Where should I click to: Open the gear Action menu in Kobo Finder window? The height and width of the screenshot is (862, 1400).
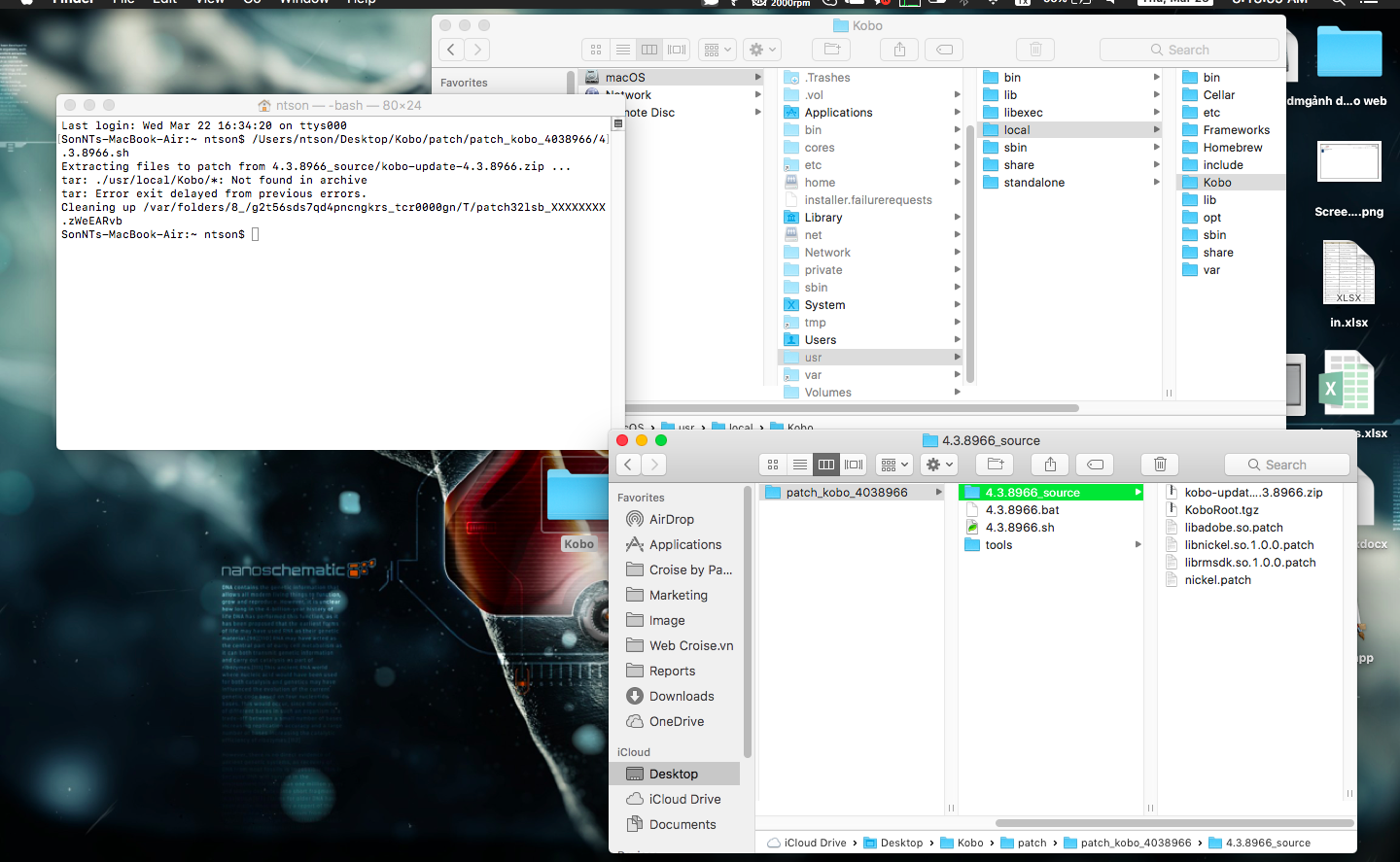click(762, 50)
